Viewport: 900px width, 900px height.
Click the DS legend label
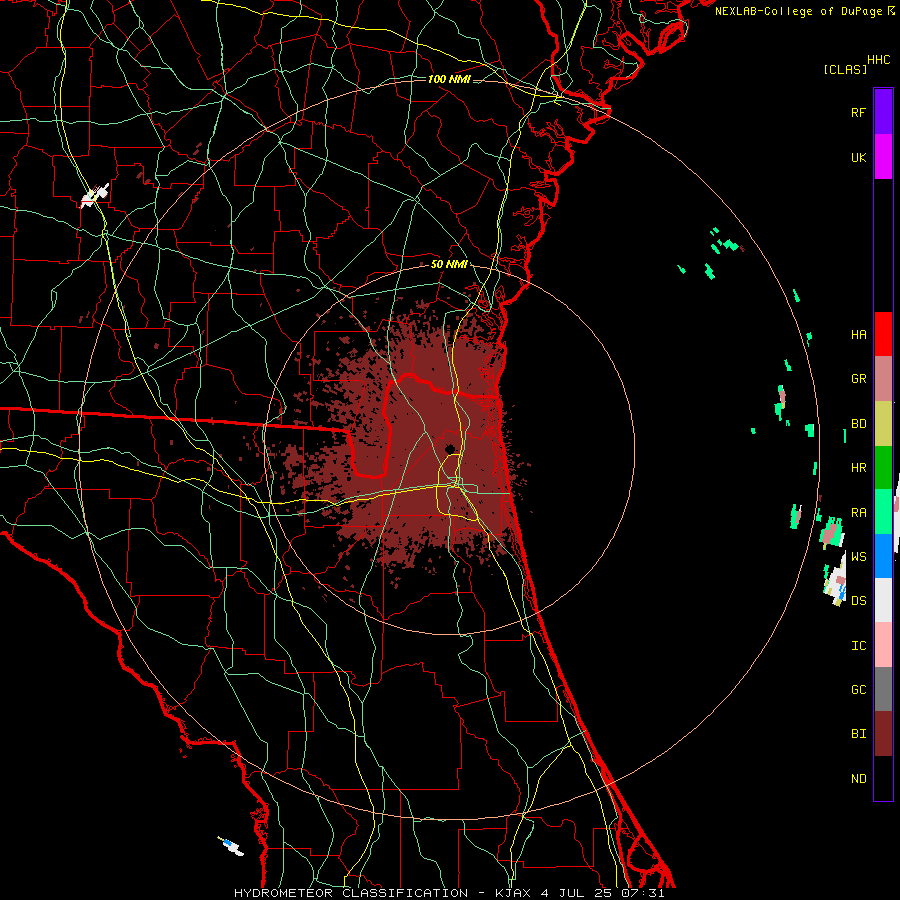858,601
